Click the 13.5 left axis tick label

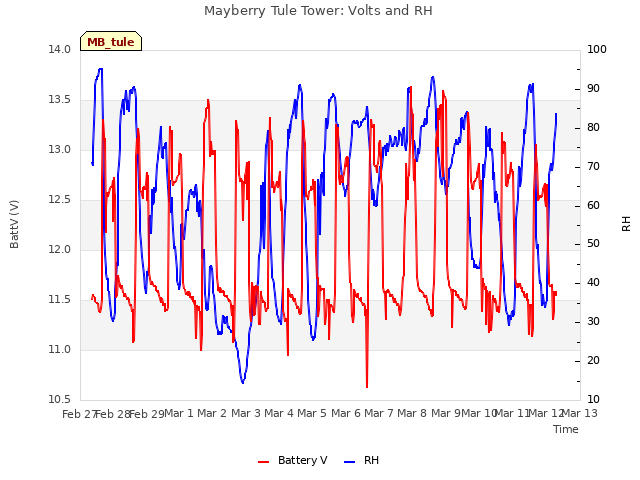60,100
